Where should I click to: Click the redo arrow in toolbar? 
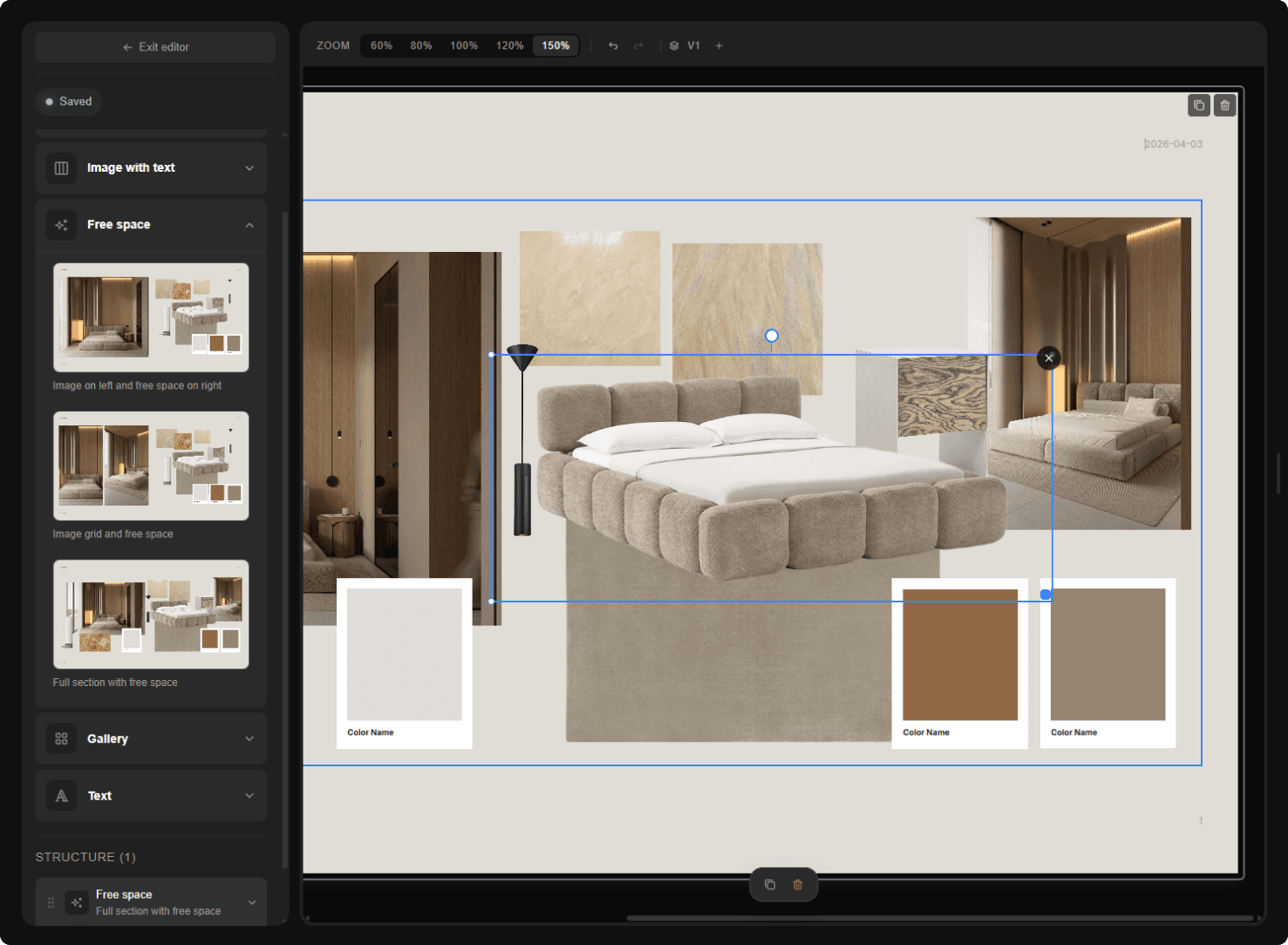pos(639,46)
